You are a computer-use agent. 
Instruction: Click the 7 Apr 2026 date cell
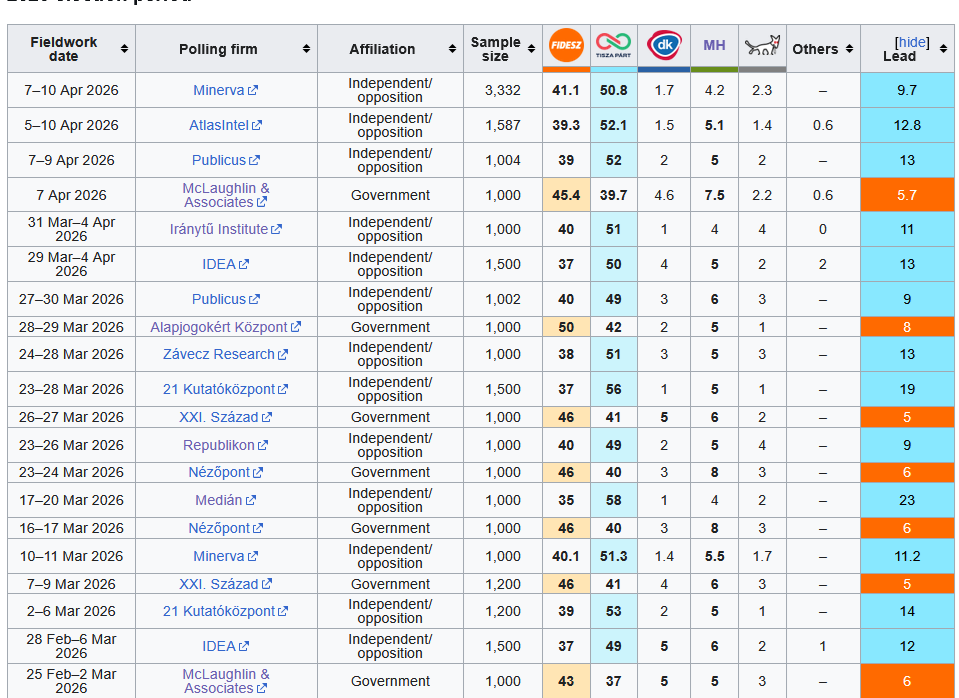click(71, 195)
